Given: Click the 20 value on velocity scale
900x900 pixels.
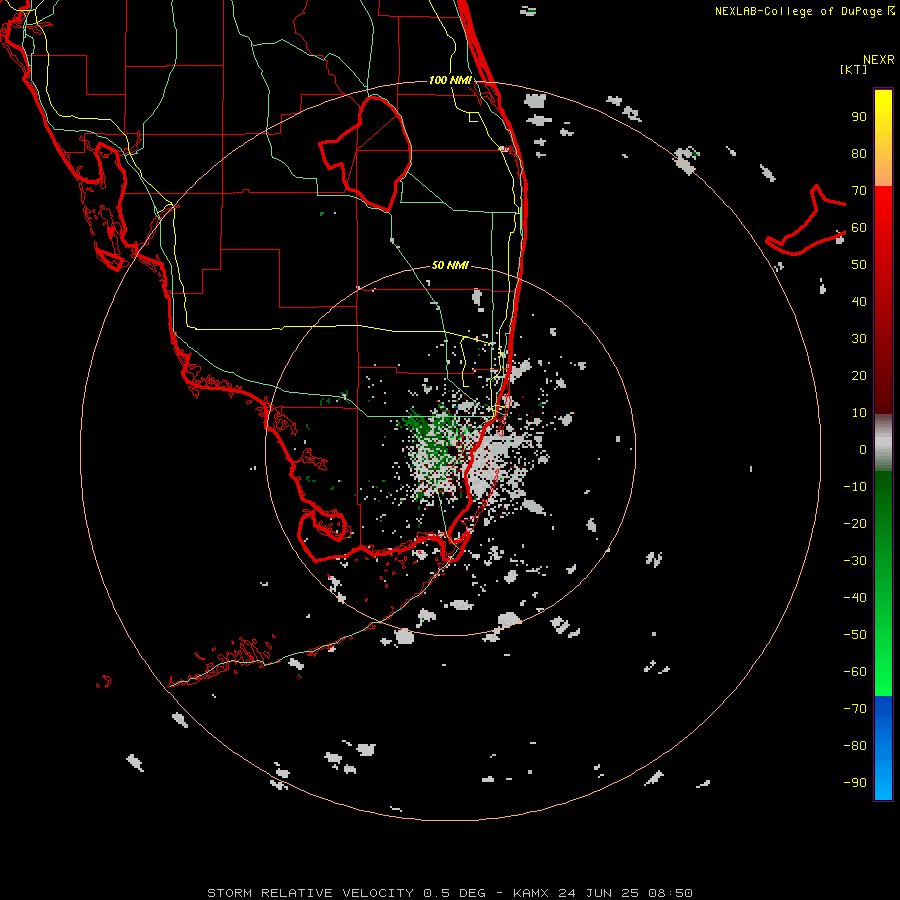Looking at the screenshot, I should [859, 376].
